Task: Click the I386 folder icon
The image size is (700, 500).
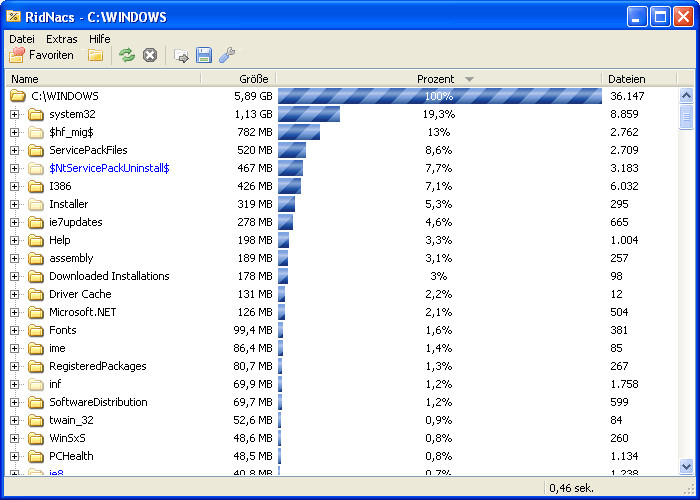Action: (36, 186)
